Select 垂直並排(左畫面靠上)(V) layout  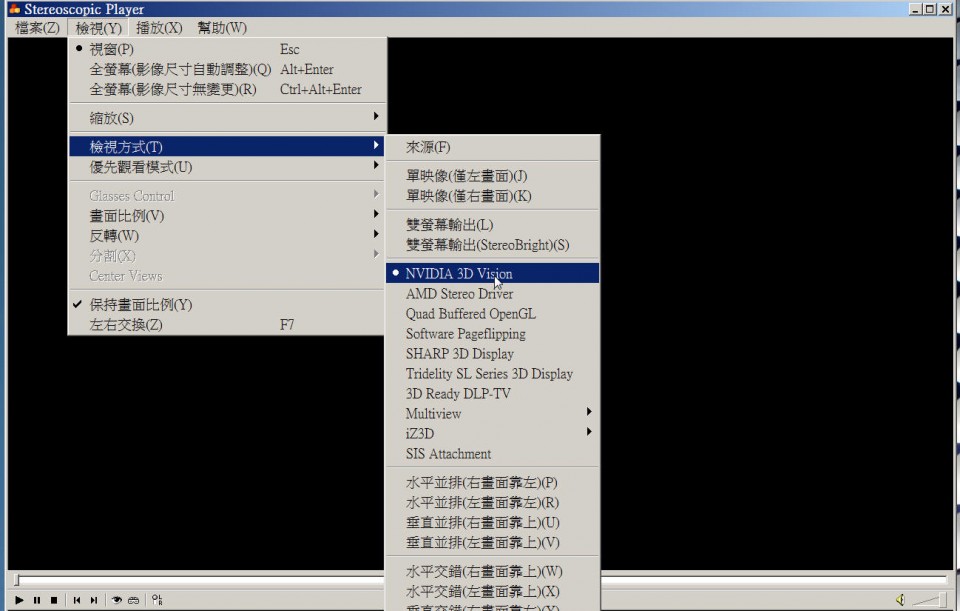coord(492,542)
